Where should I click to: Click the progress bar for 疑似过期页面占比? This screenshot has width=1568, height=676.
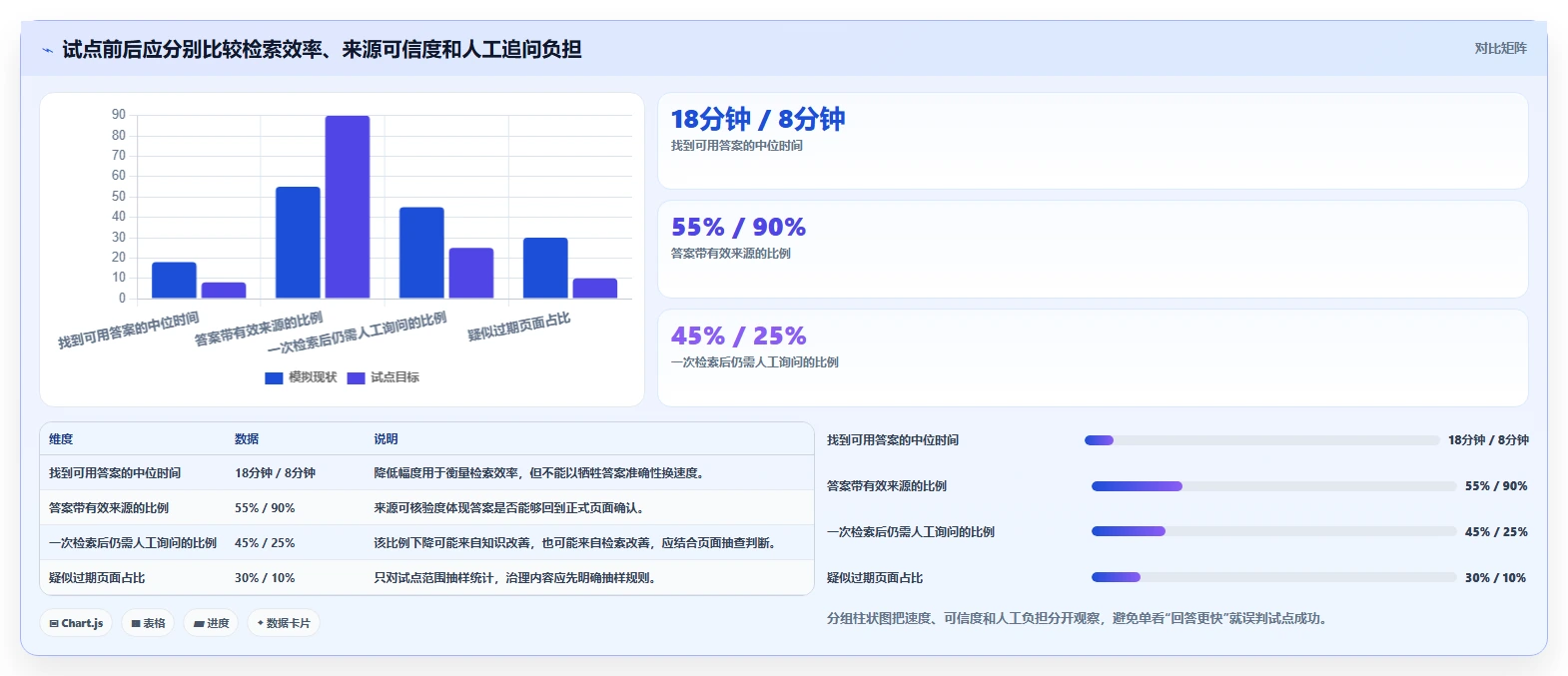pyautogui.click(x=1274, y=577)
